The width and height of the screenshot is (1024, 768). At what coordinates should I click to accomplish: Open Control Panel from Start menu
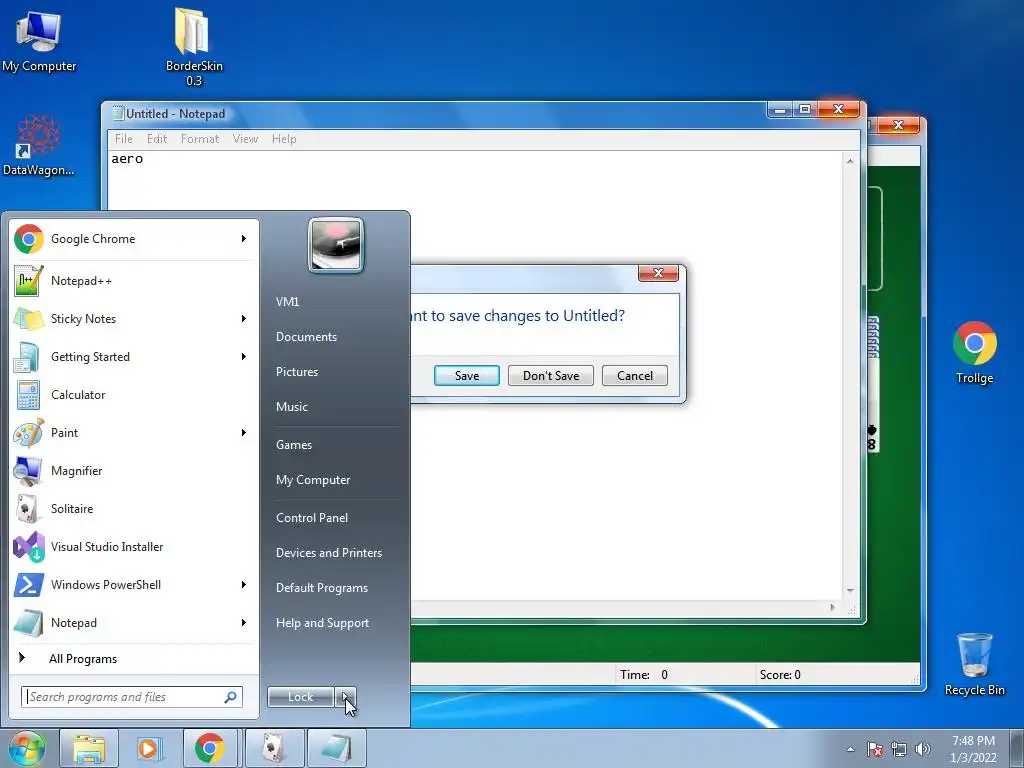[312, 518]
